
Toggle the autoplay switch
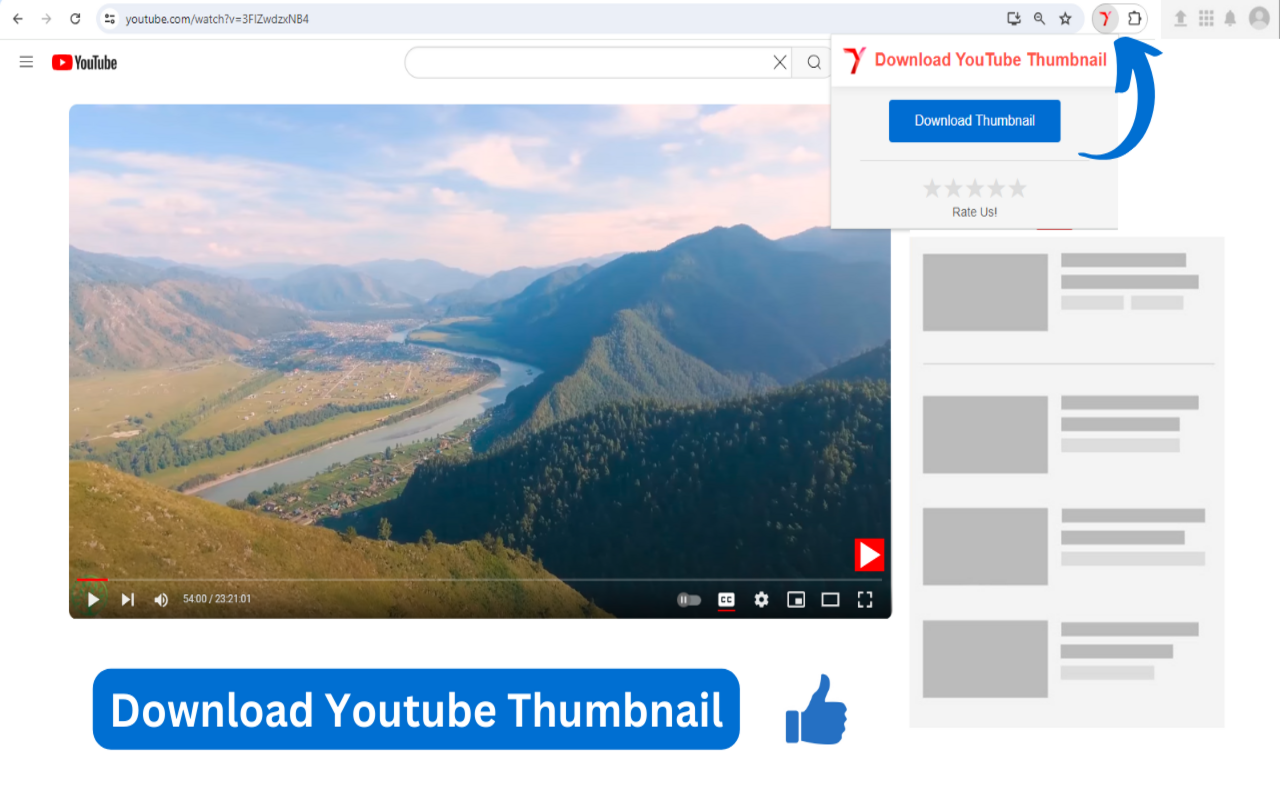pos(689,600)
